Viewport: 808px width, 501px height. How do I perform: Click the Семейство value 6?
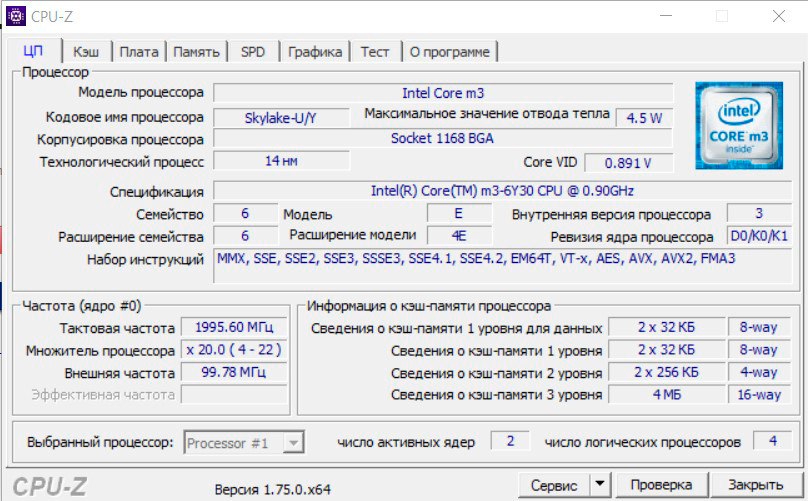[245, 213]
